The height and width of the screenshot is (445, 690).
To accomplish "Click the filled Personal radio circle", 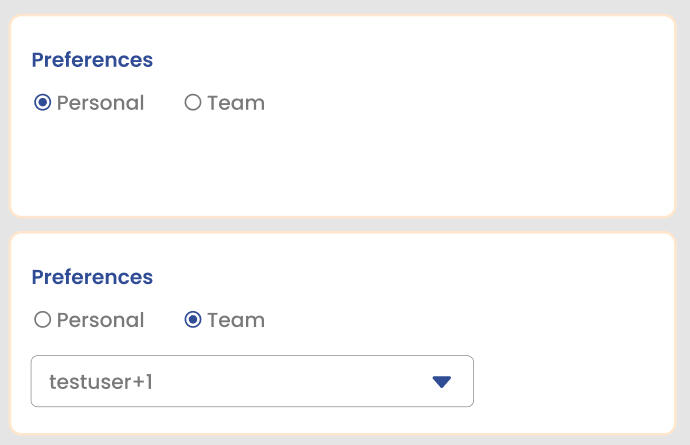I will click(42, 103).
